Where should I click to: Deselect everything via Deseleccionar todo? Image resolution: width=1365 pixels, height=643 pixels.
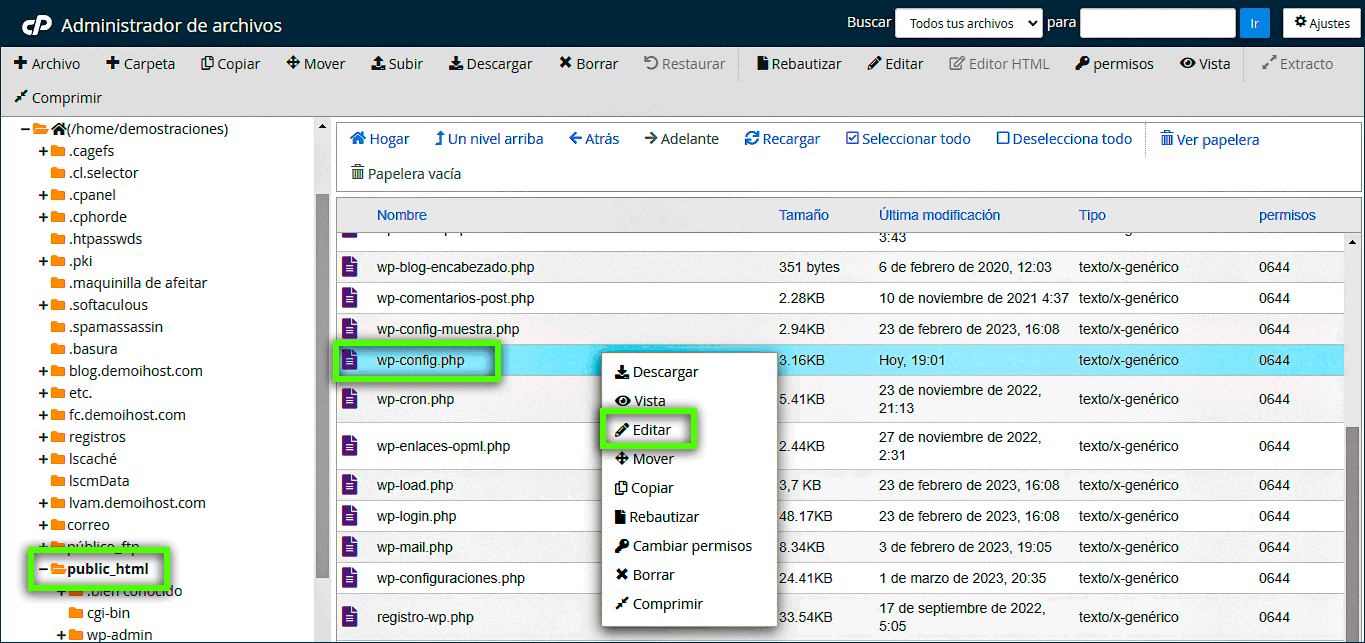point(1063,139)
